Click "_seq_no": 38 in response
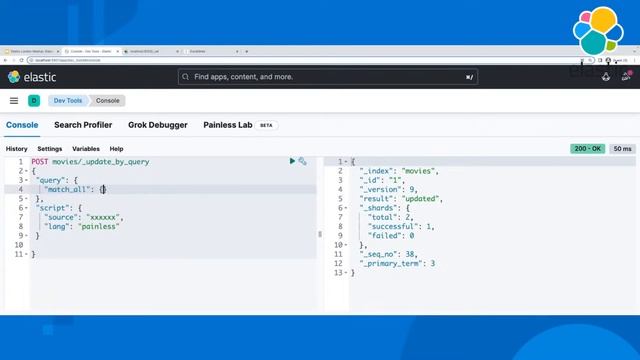Image resolution: width=640 pixels, height=360 pixels. point(388,254)
